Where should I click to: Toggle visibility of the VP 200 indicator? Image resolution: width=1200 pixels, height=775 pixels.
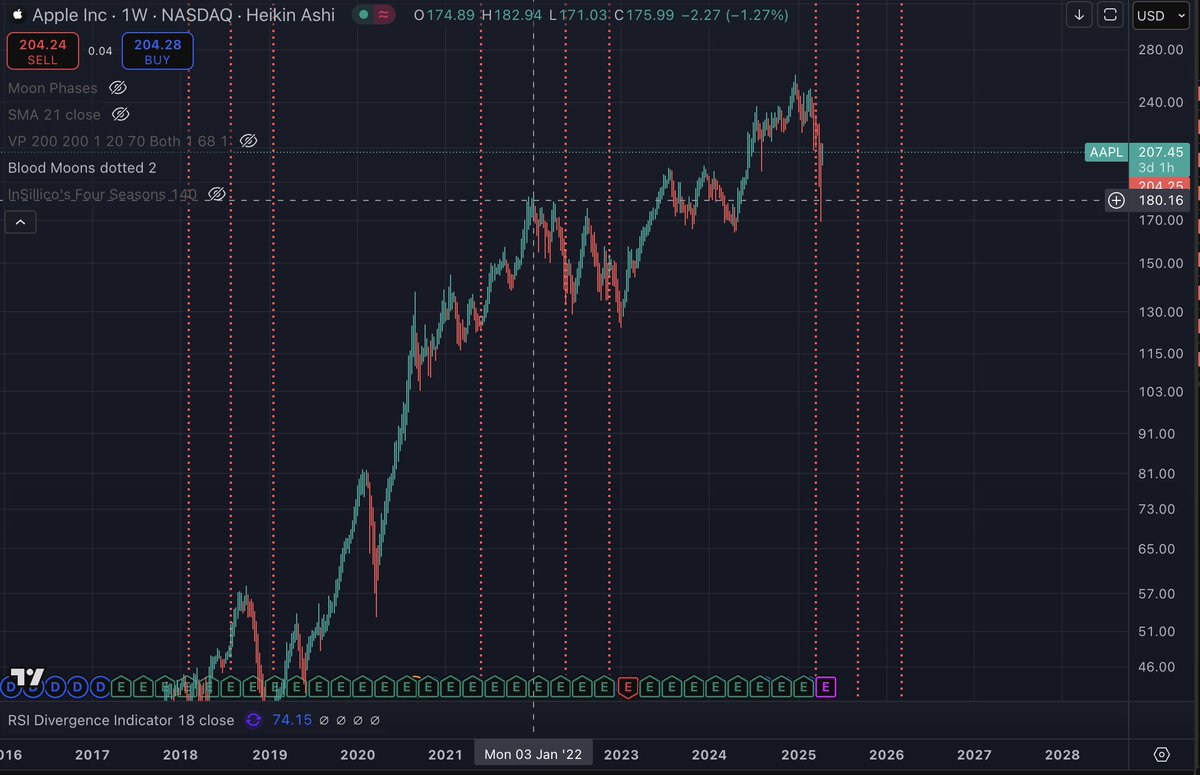tap(248, 141)
